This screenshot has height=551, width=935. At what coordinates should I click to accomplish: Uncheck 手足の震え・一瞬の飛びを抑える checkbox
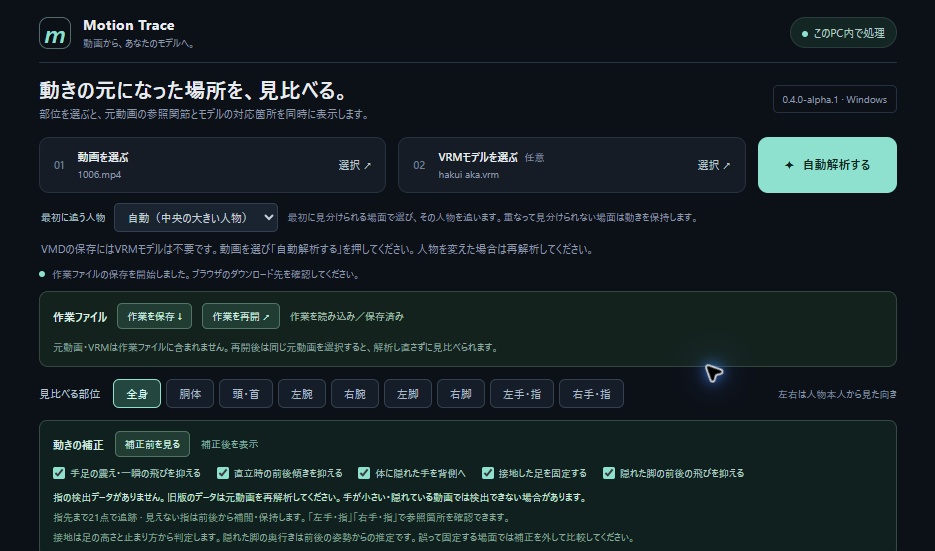click(x=59, y=473)
